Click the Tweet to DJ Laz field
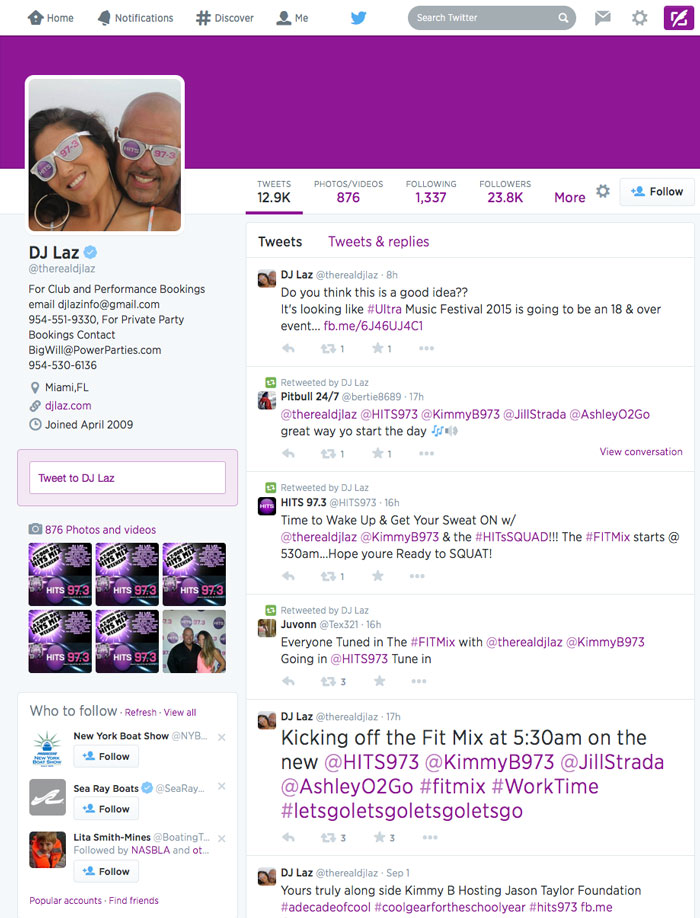This screenshot has height=918, width=700. tap(128, 478)
